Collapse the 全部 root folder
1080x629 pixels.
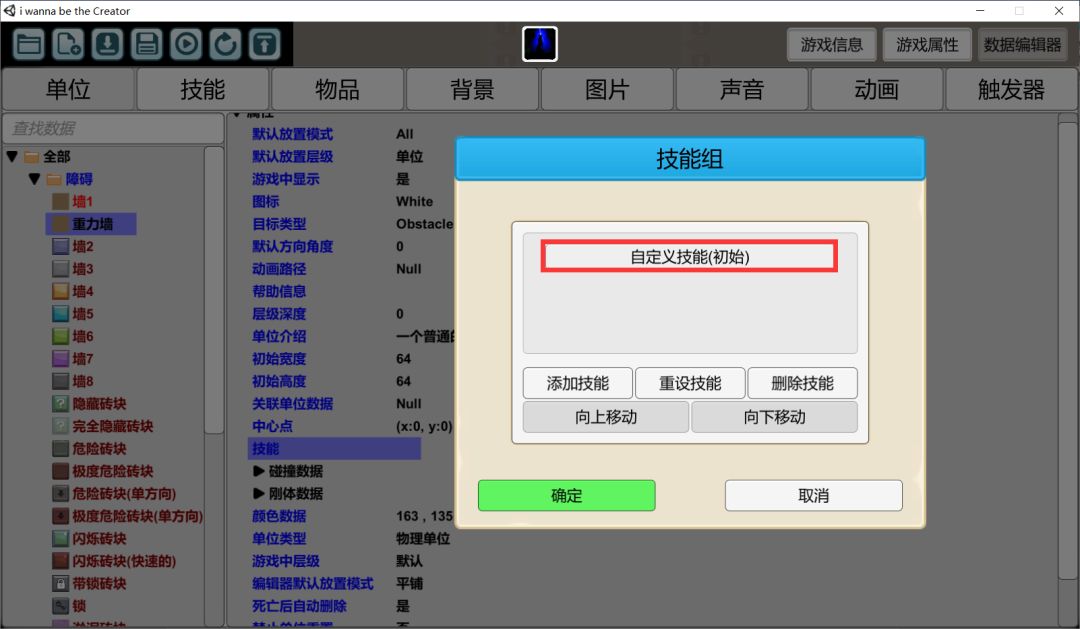[12, 157]
